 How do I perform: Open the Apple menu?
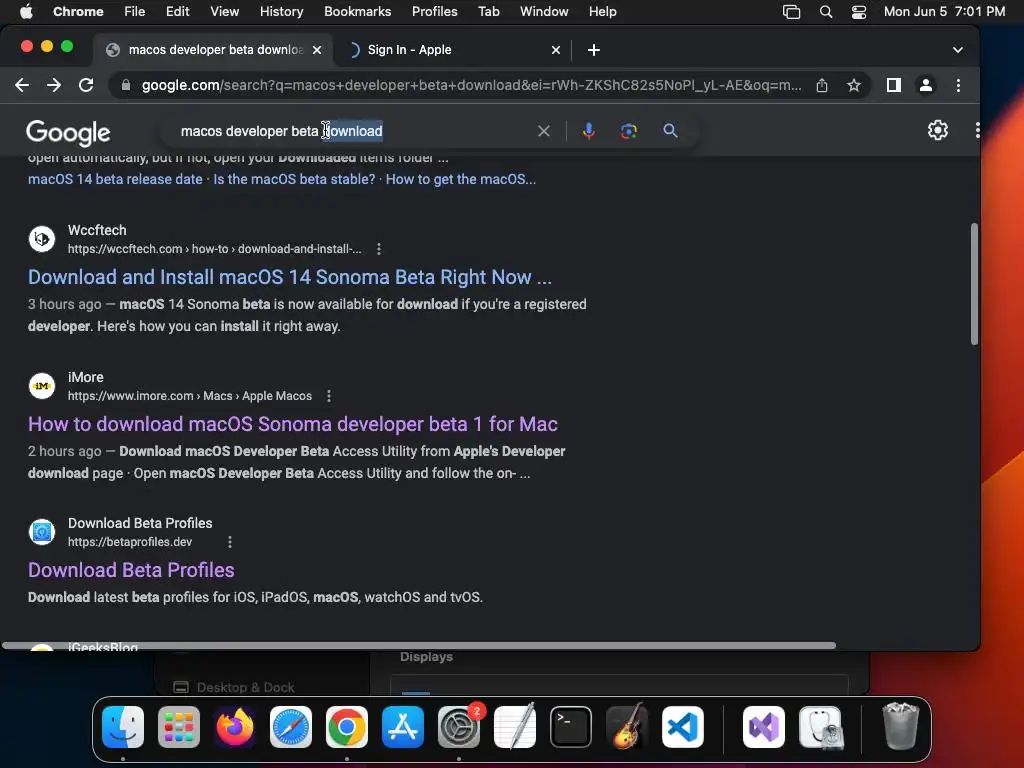pyautogui.click(x=26, y=11)
